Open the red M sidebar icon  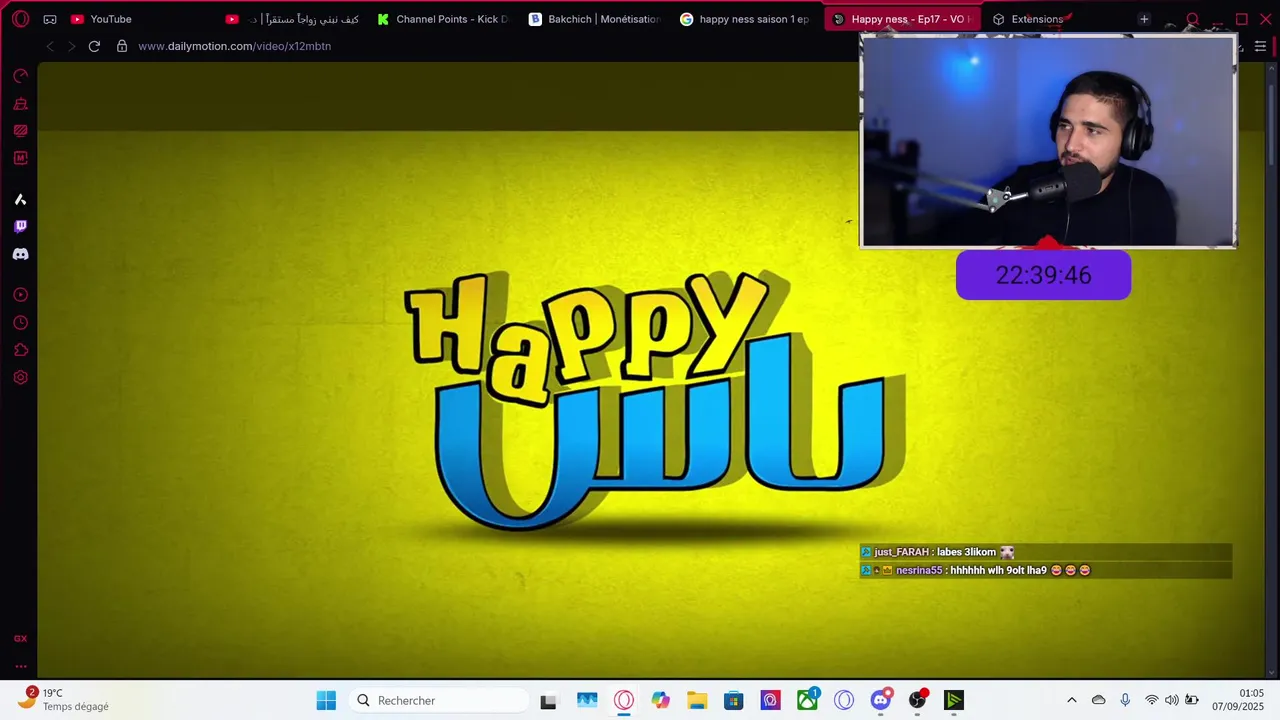pyautogui.click(x=20, y=158)
